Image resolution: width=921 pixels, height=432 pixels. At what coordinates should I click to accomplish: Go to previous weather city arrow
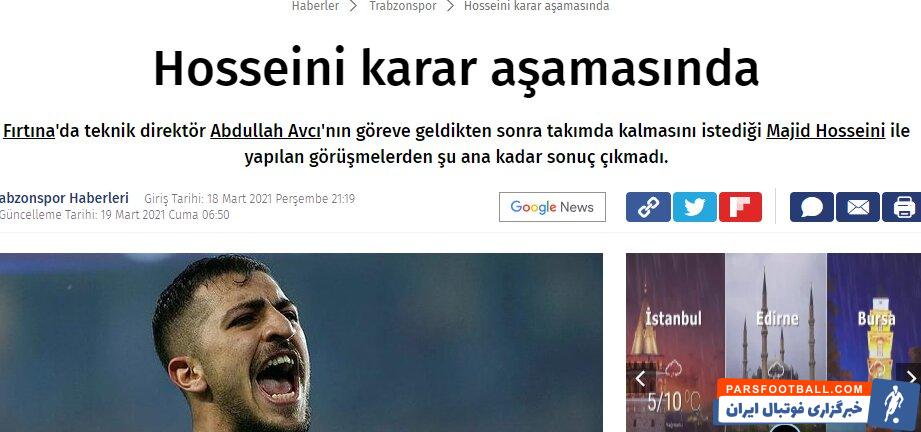point(640,379)
